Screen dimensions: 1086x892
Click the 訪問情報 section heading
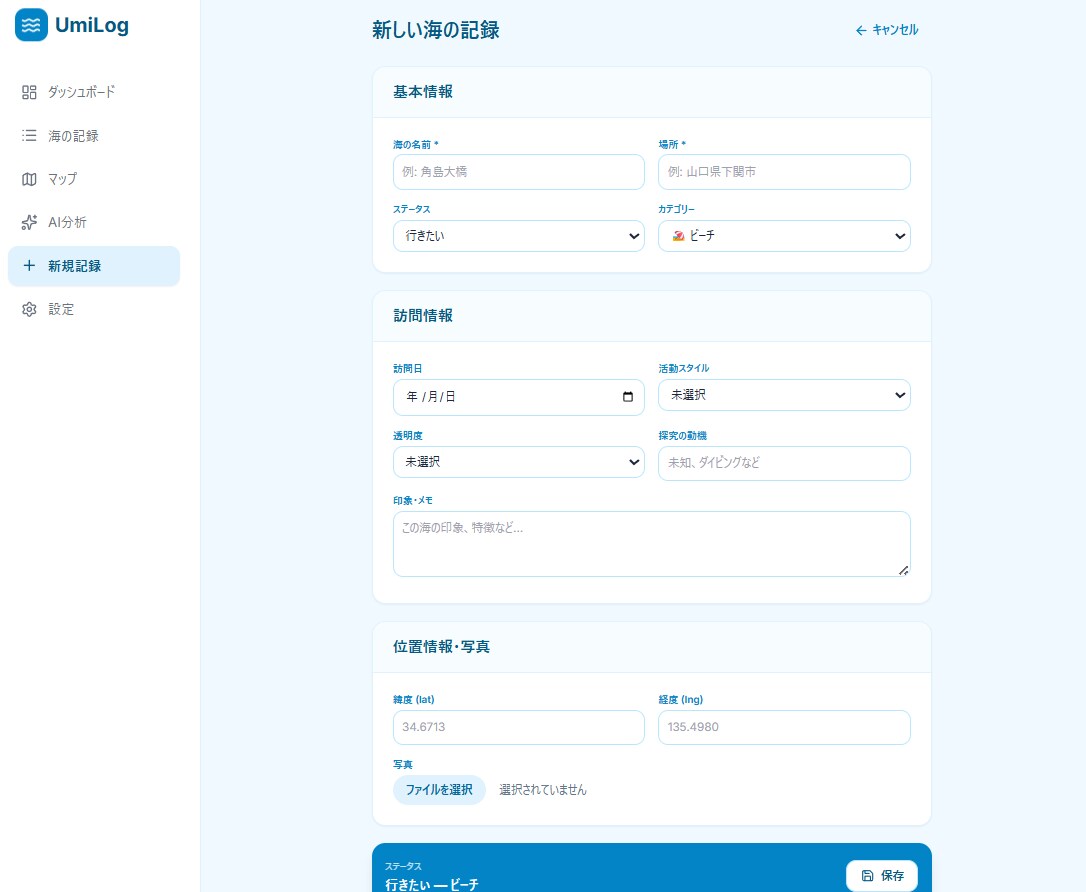pyautogui.click(x=423, y=316)
